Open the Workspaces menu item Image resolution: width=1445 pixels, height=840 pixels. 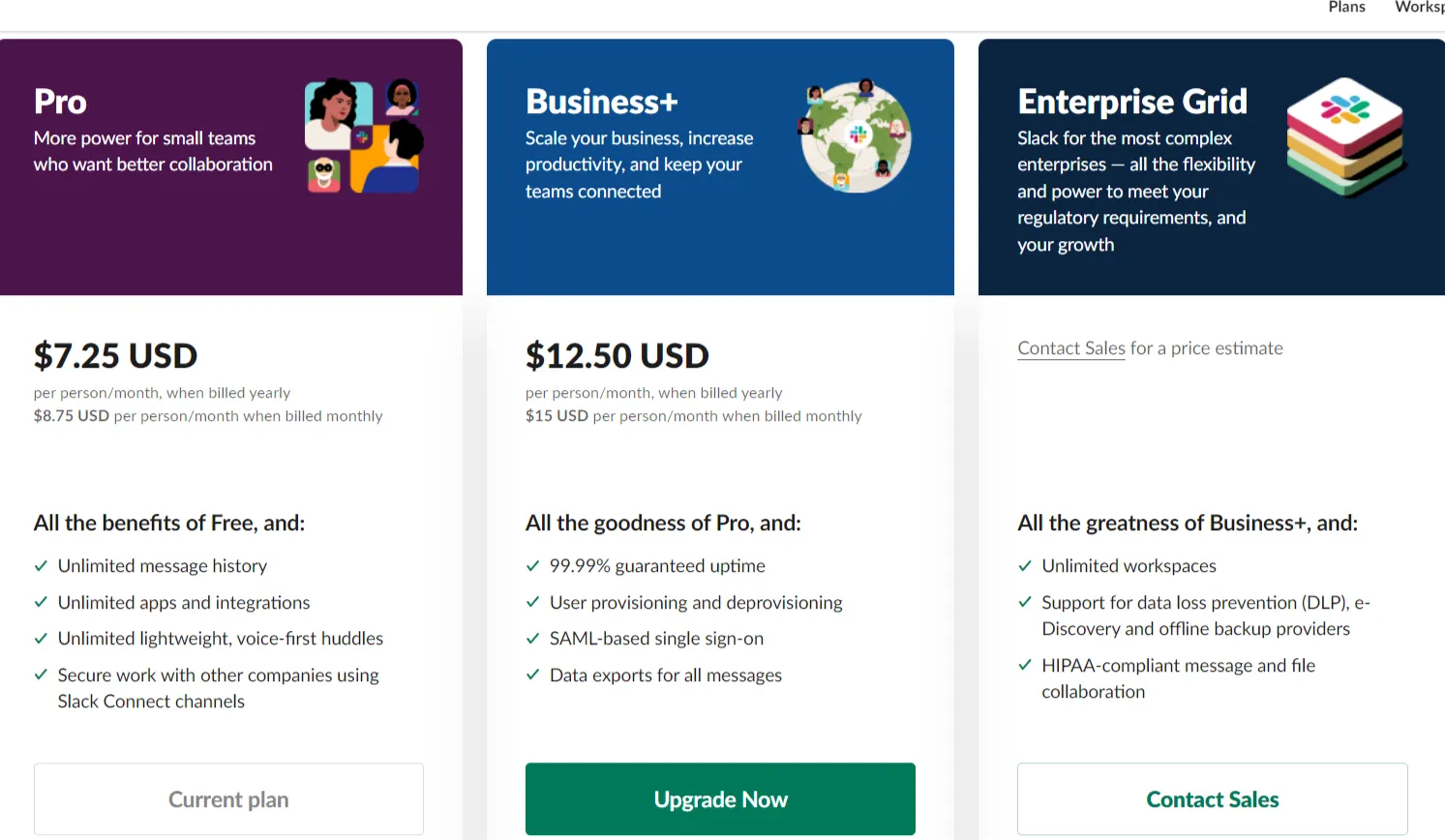pos(1420,8)
